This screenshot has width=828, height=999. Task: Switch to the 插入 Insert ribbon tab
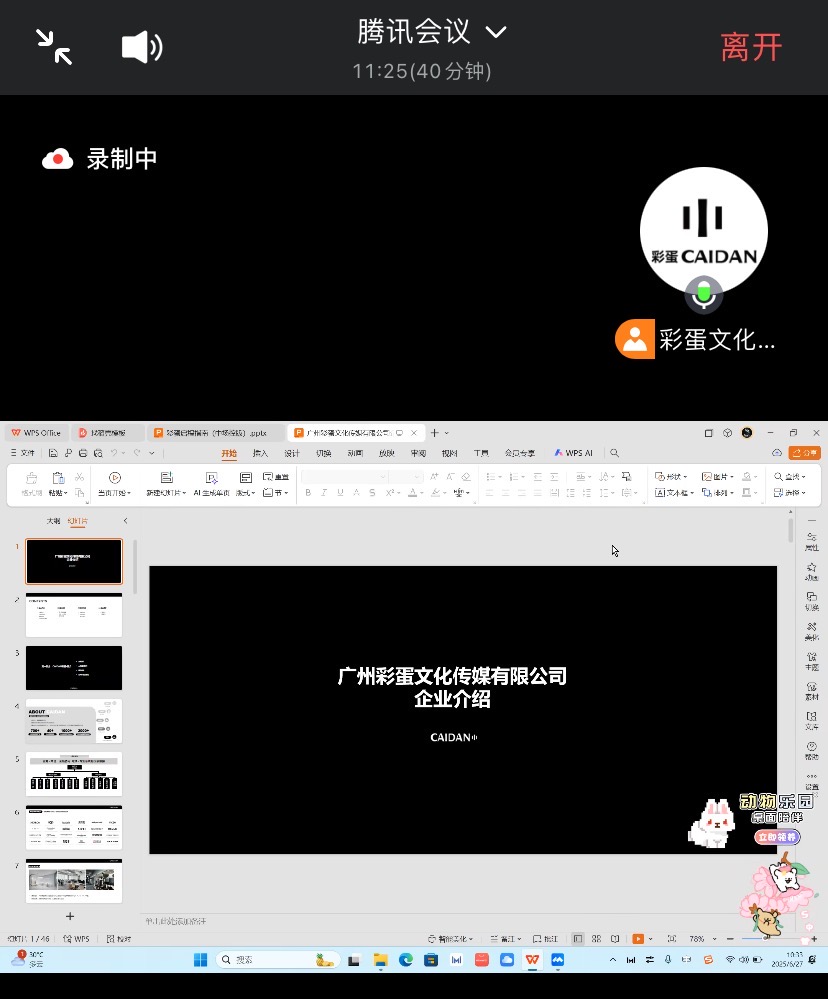click(260, 453)
